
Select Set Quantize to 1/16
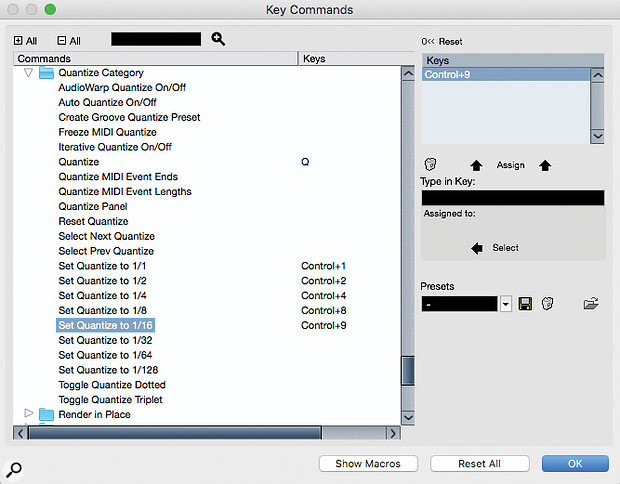[x=105, y=325]
